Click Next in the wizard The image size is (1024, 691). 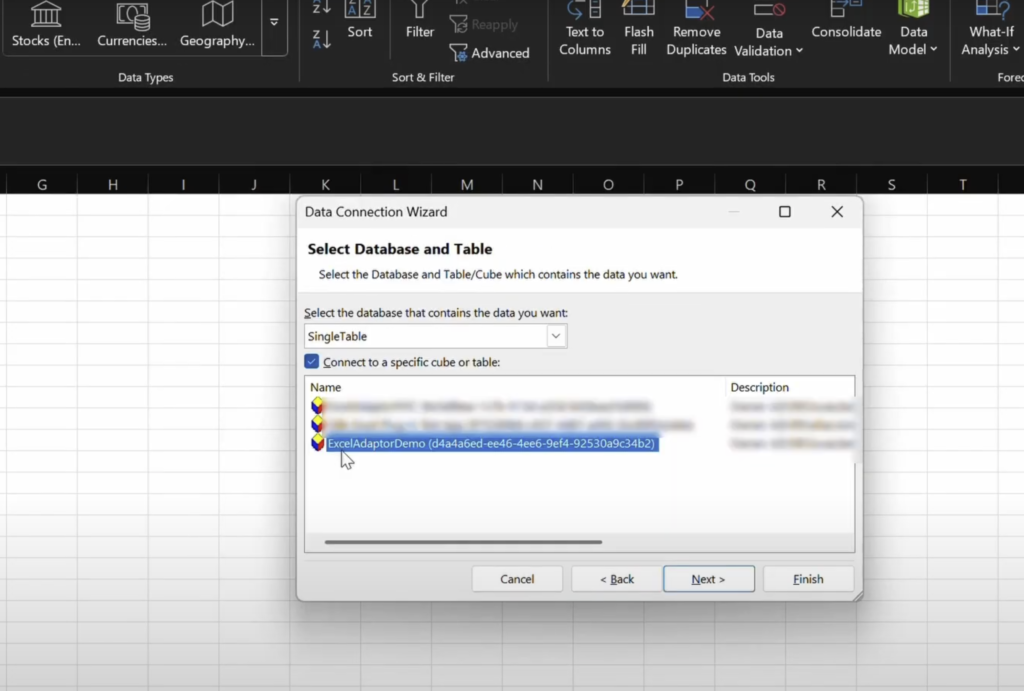click(x=709, y=579)
